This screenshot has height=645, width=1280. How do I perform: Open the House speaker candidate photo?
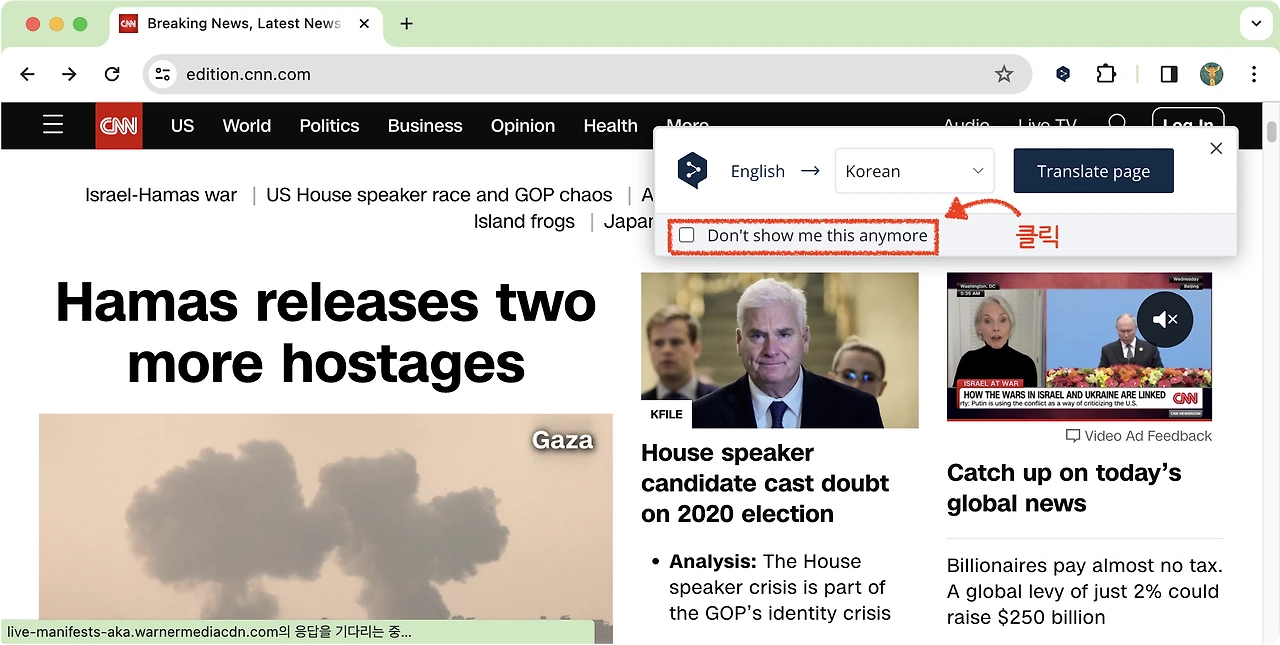pos(780,350)
